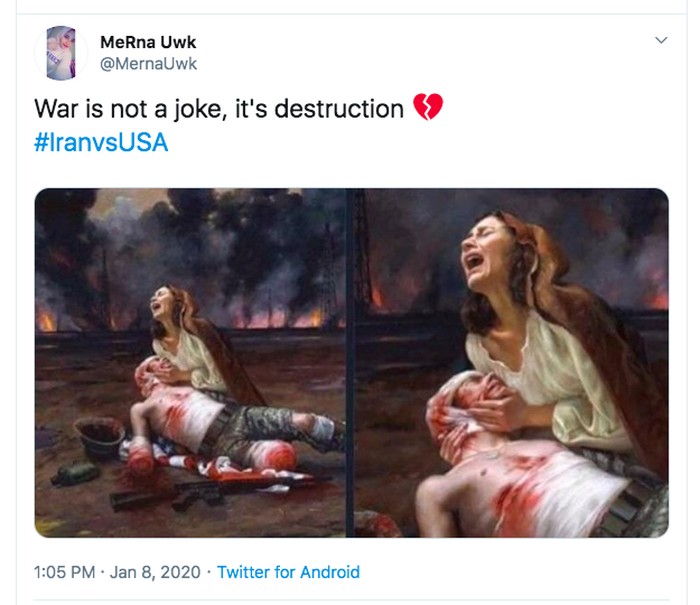Open the @MernaUwk handle
The image size is (700, 605).
[148, 64]
